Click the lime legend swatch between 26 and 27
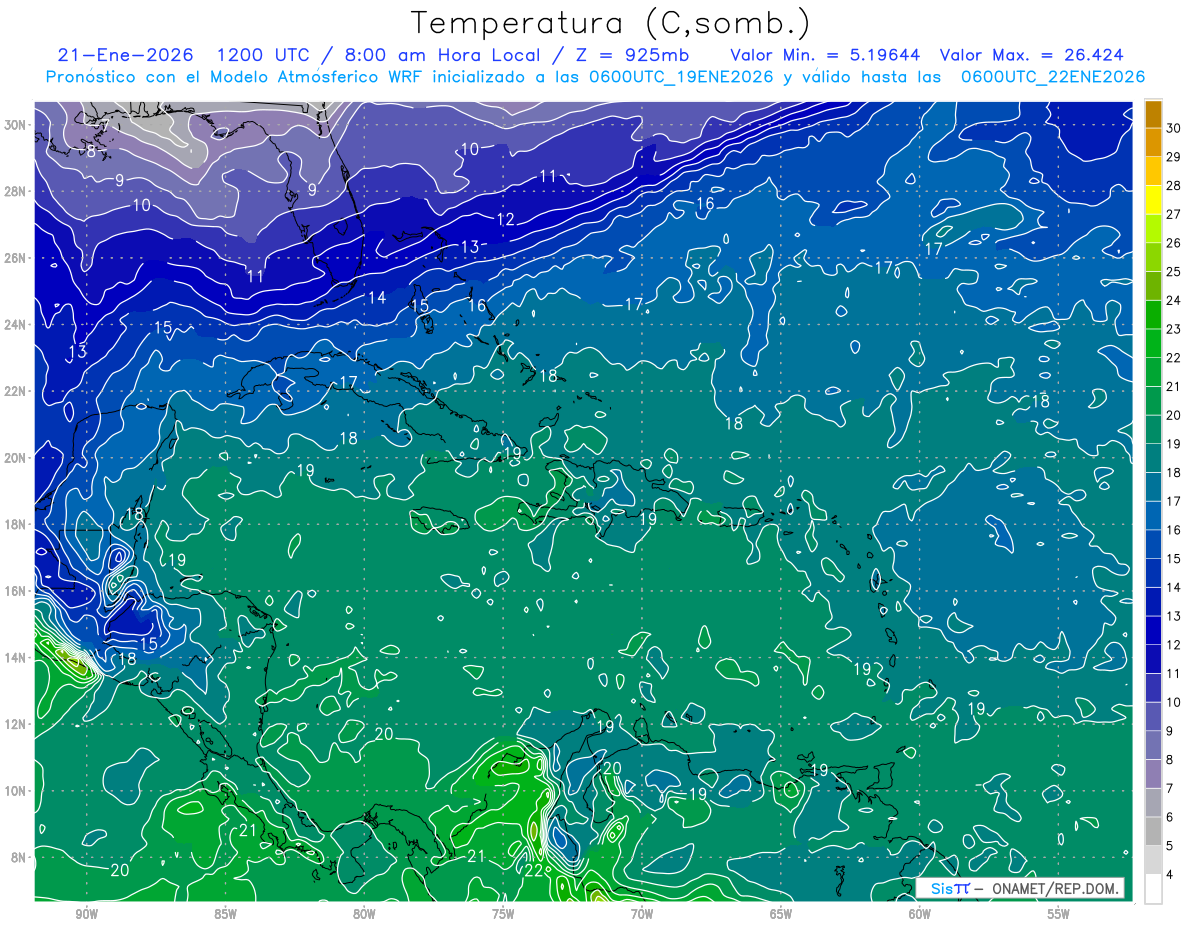Image resolution: width=1200 pixels, height=927 pixels. tap(1153, 228)
